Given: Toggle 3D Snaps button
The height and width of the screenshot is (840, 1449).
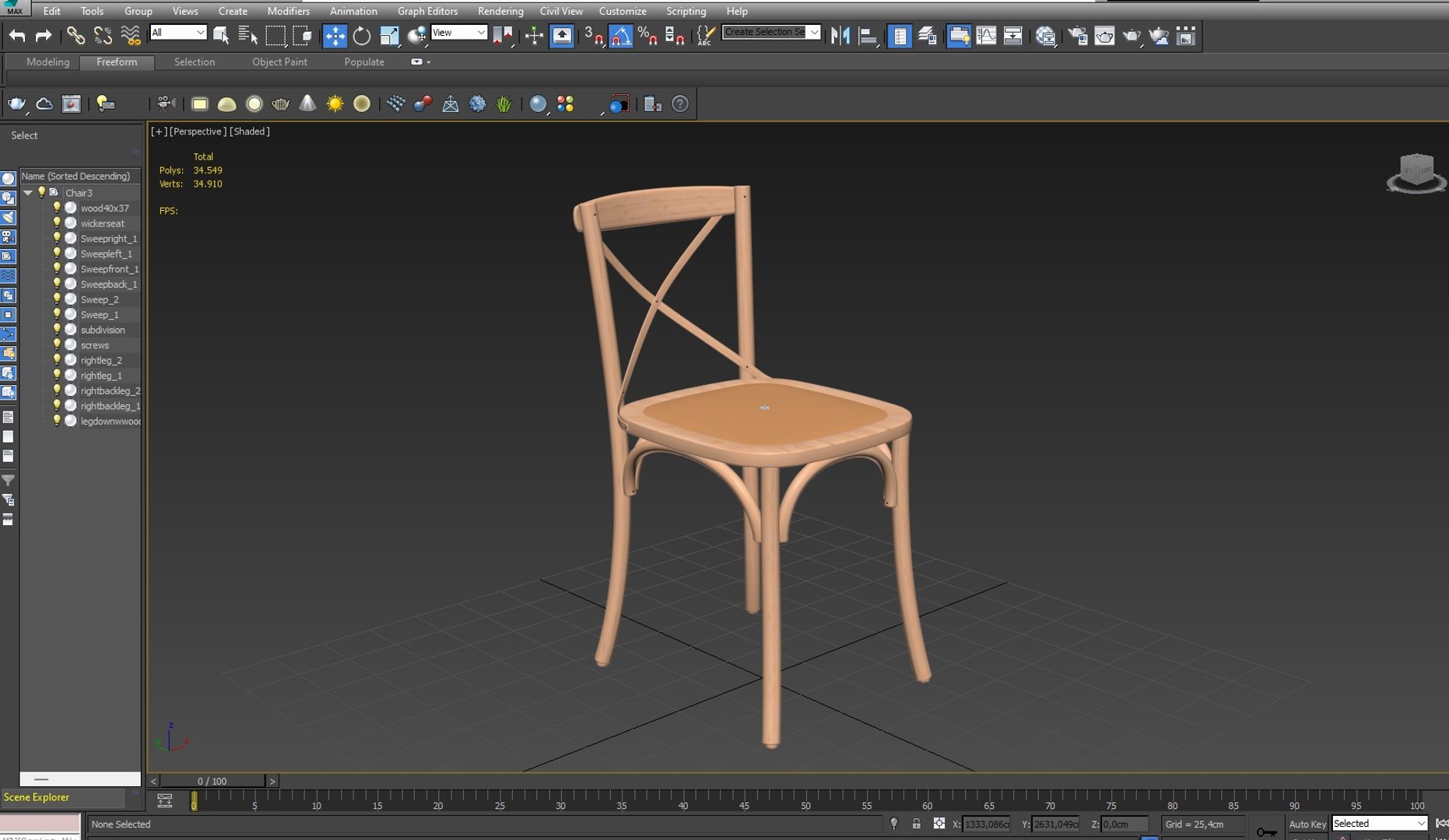Looking at the screenshot, I should click(594, 36).
